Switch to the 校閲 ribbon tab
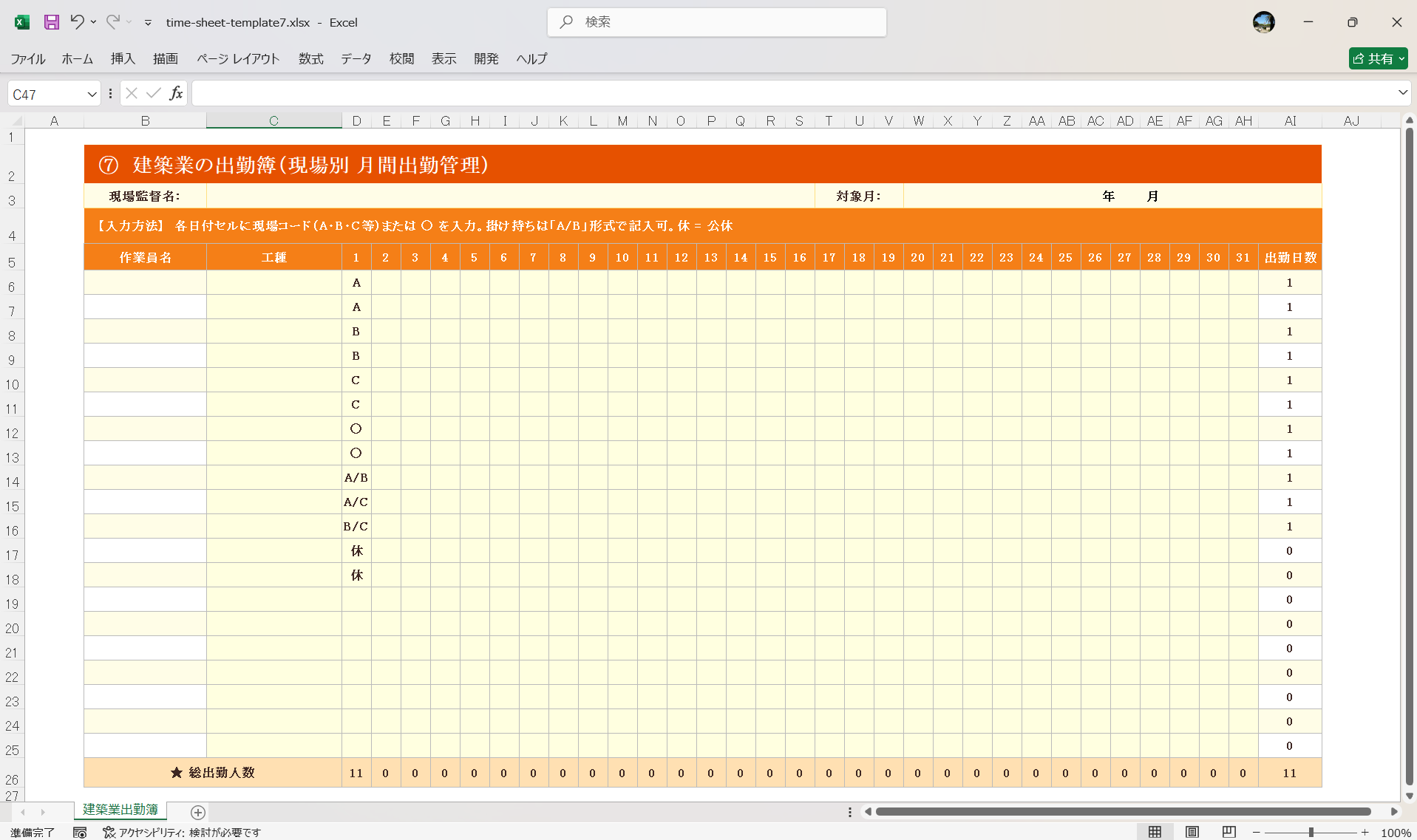This screenshot has width=1417, height=840. 402,59
